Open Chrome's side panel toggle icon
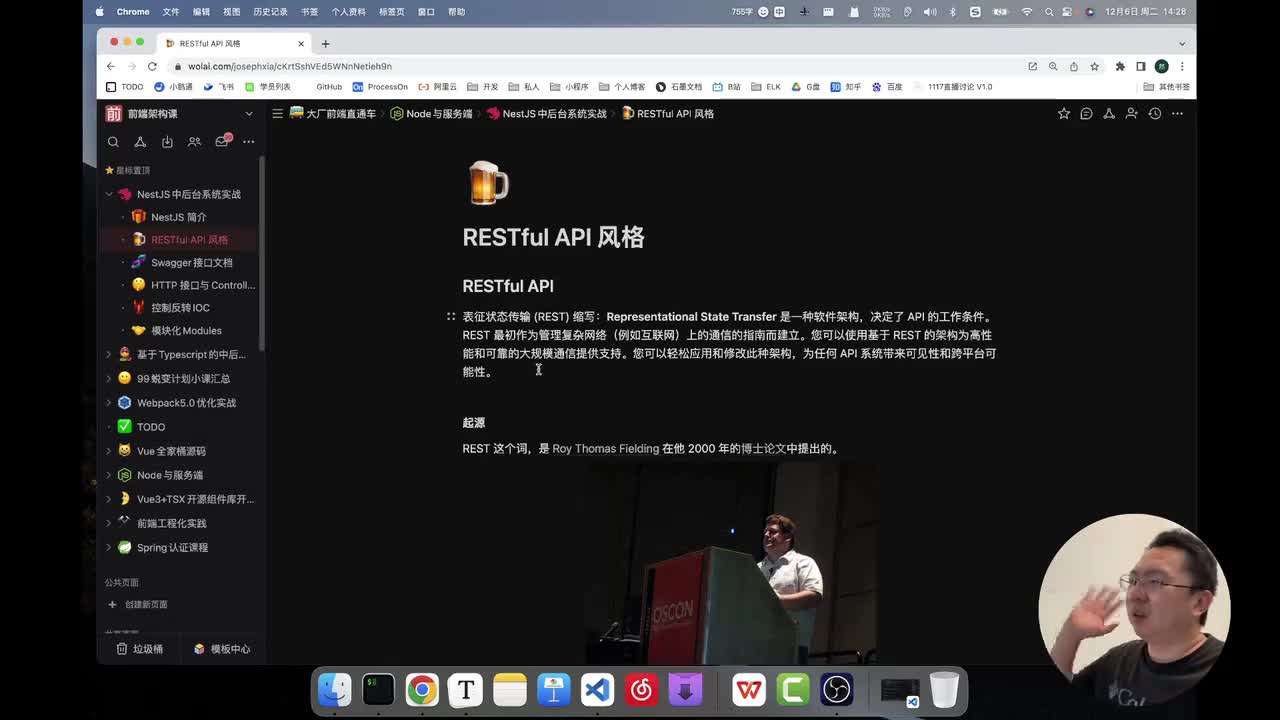 click(1140, 66)
